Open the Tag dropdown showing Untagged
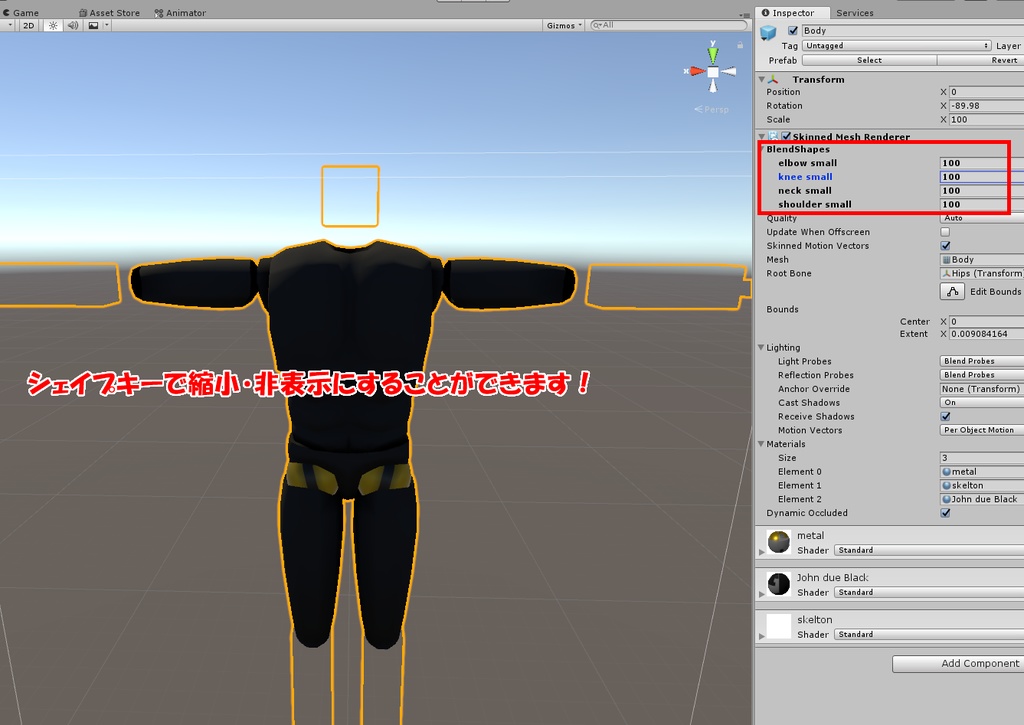This screenshot has width=1024, height=725. point(895,45)
